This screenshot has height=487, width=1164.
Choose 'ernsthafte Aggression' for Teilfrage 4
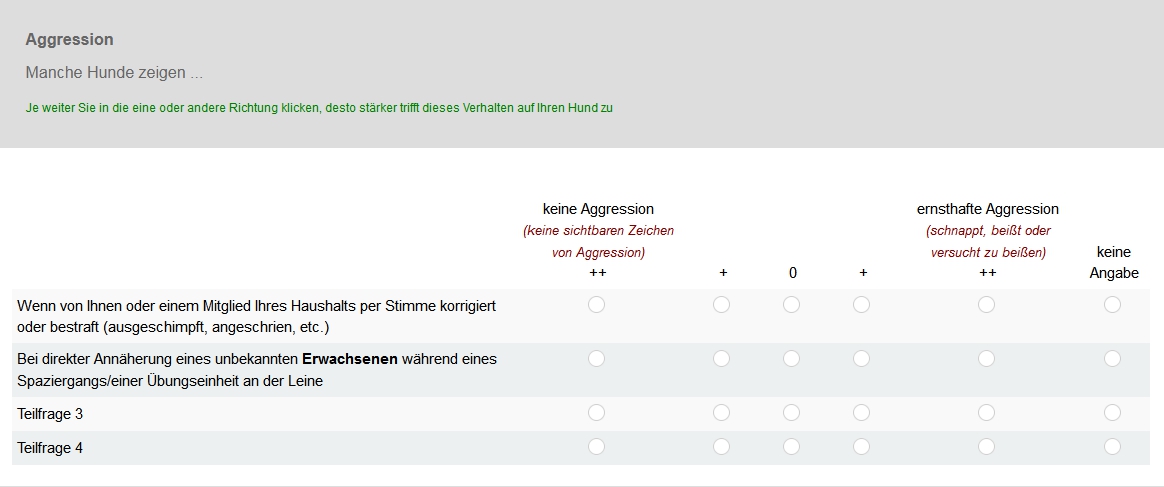(x=987, y=446)
